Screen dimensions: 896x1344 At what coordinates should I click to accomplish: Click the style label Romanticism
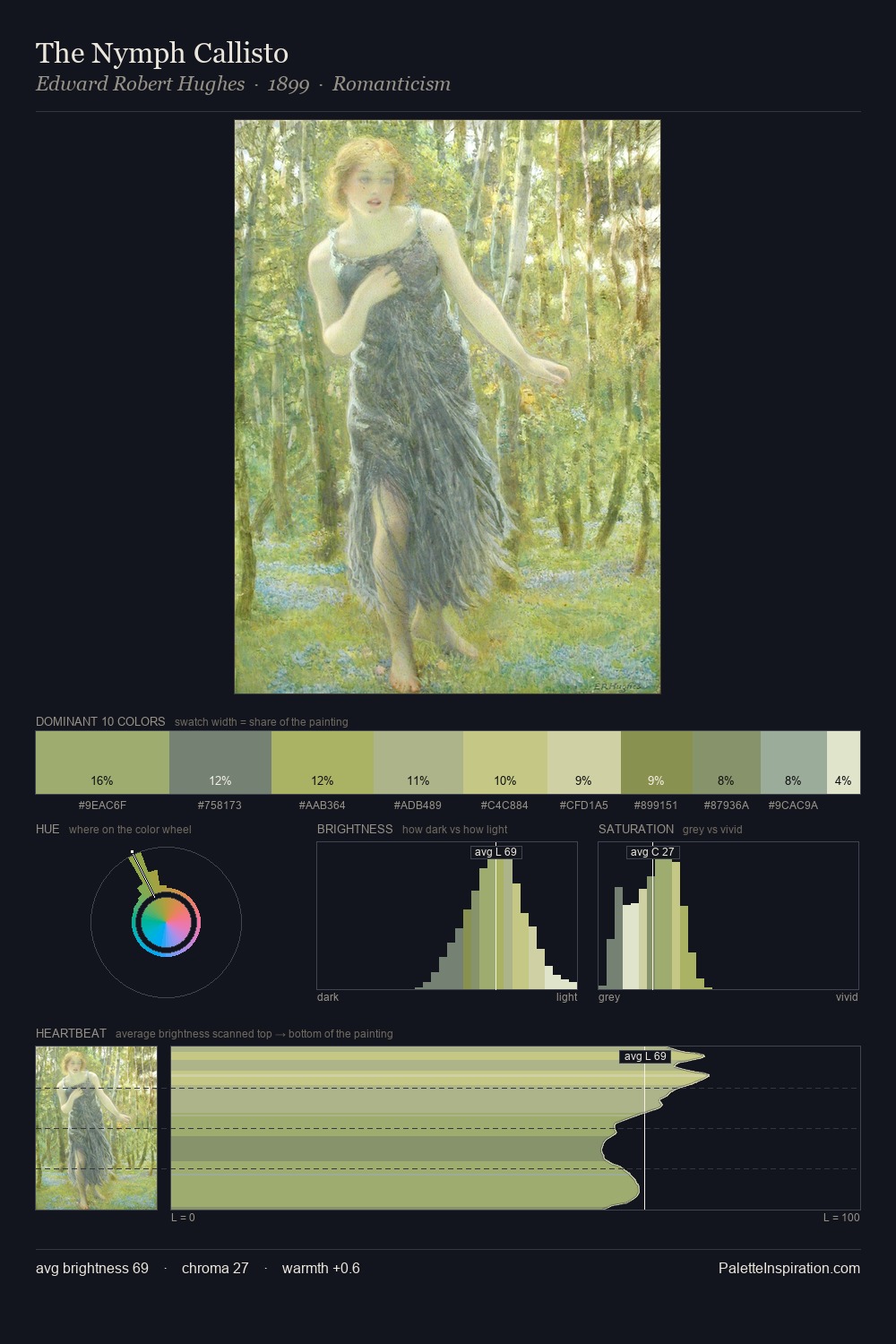point(392,84)
